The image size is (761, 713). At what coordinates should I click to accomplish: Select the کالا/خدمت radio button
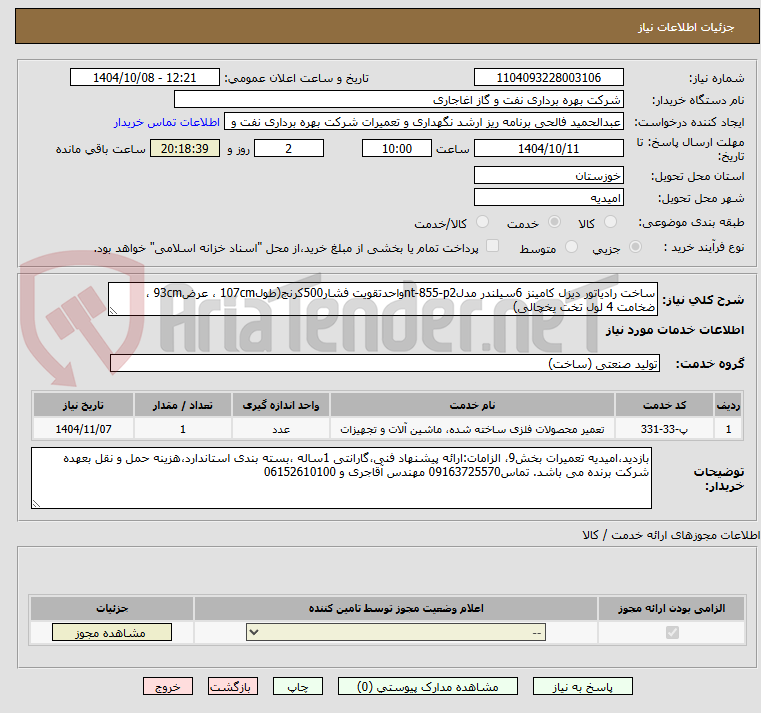tap(482, 222)
